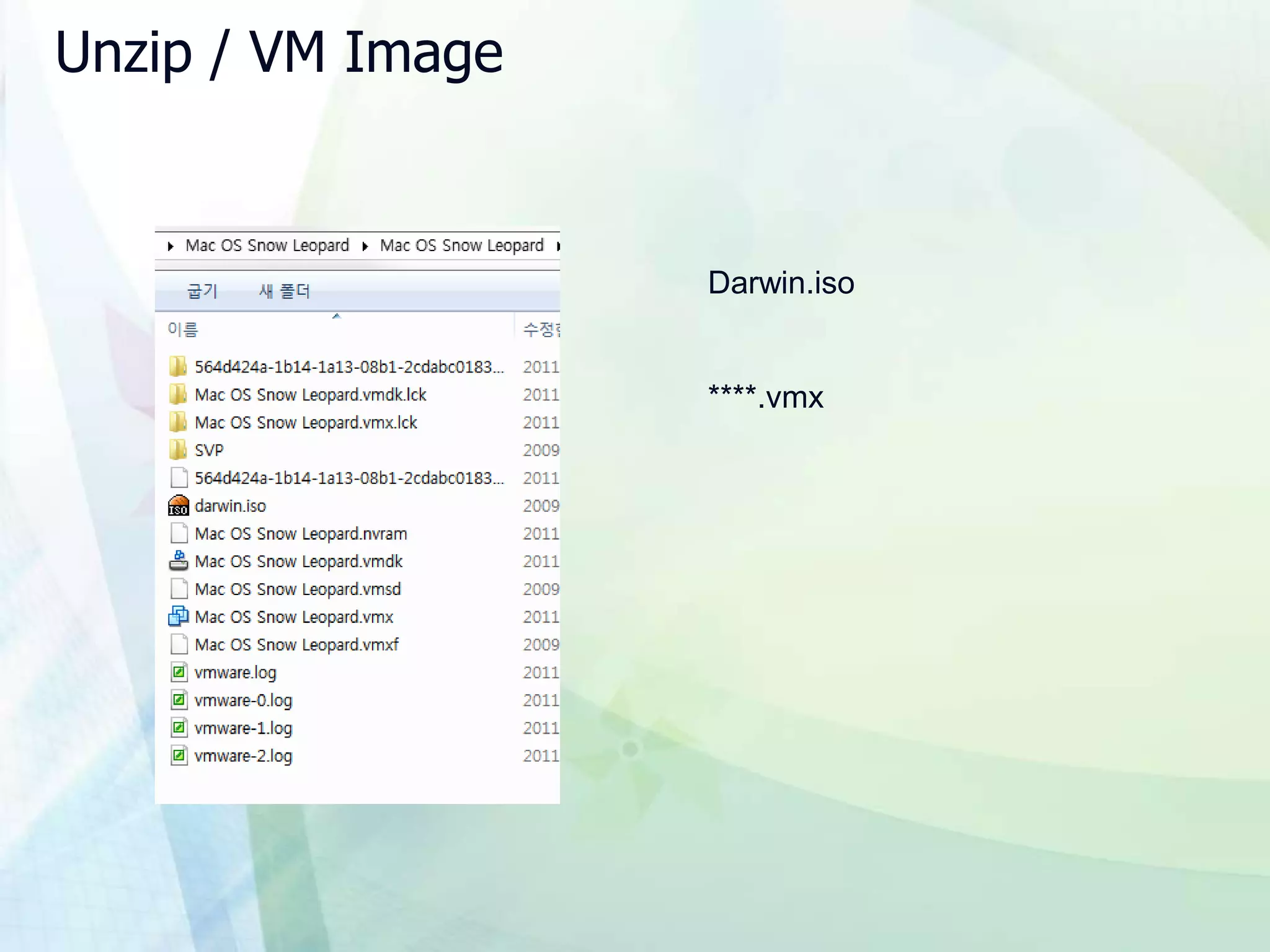Image resolution: width=1270 pixels, height=952 pixels.
Task: Click the vmware-0.log file icon
Action: coord(179,700)
